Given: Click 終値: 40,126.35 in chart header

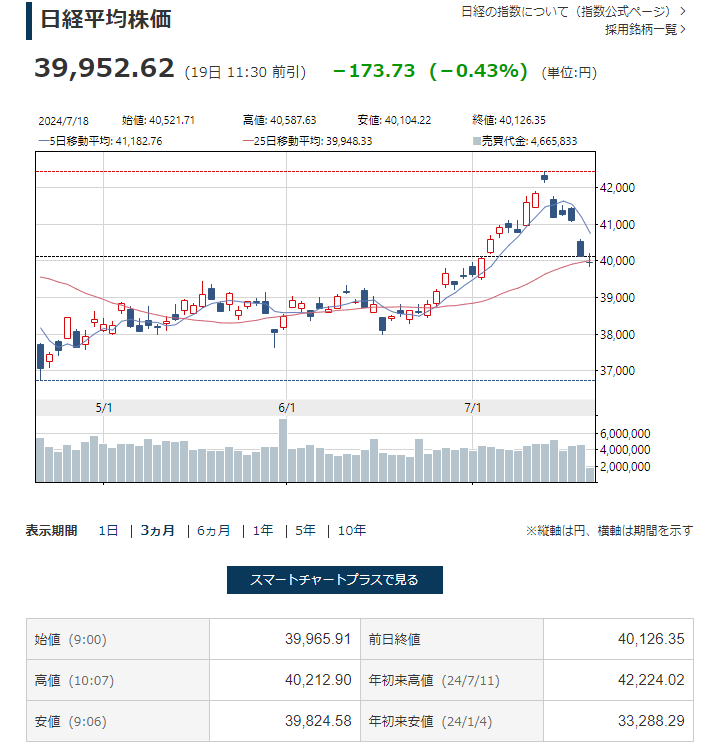Looking at the screenshot, I should point(509,120).
